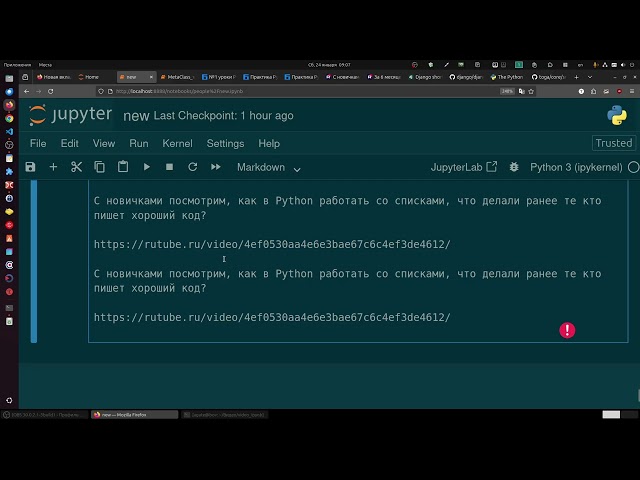Click the Python logo icon

(617, 115)
